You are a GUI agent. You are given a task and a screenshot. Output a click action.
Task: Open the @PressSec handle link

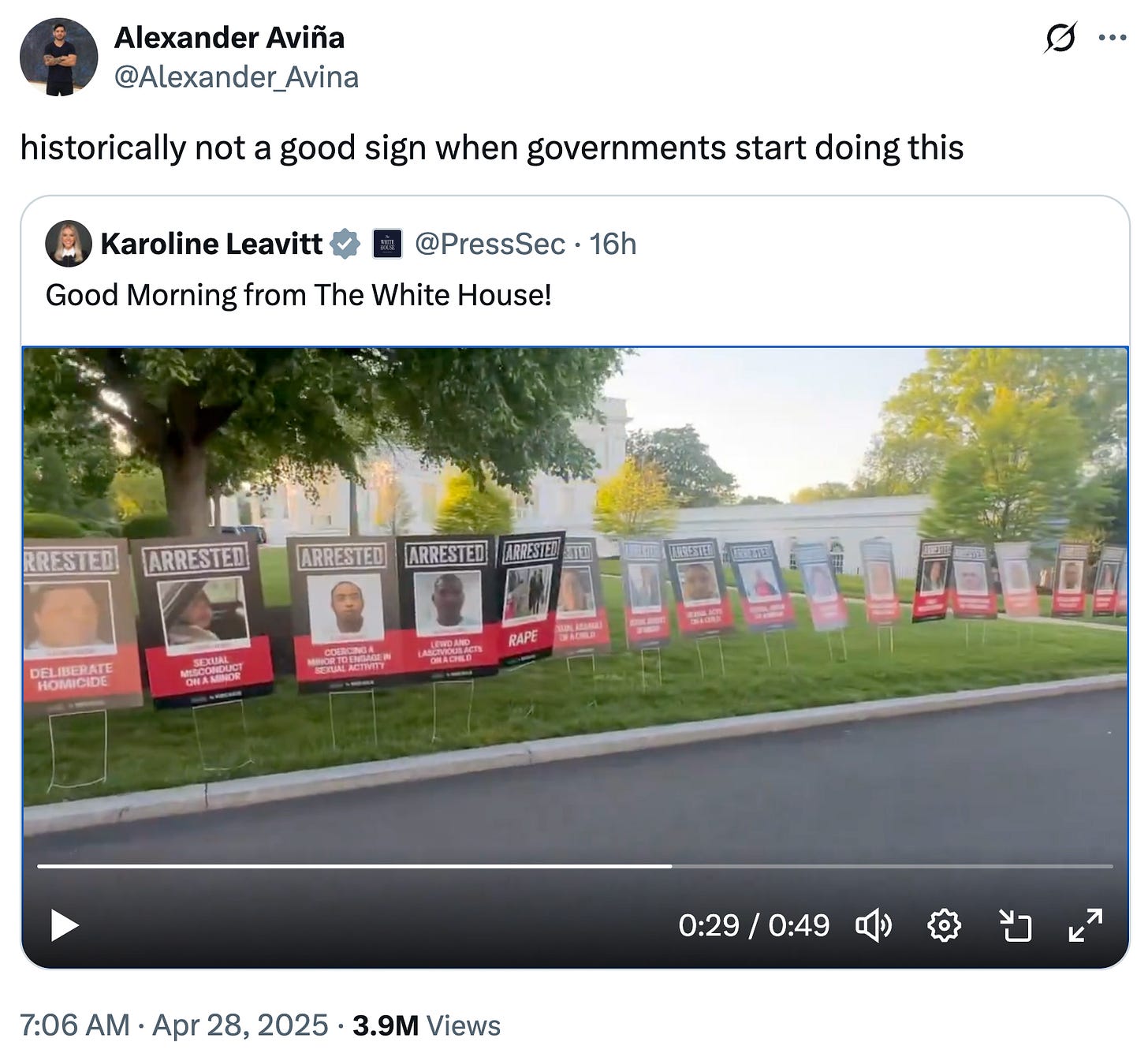[x=490, y=244]
